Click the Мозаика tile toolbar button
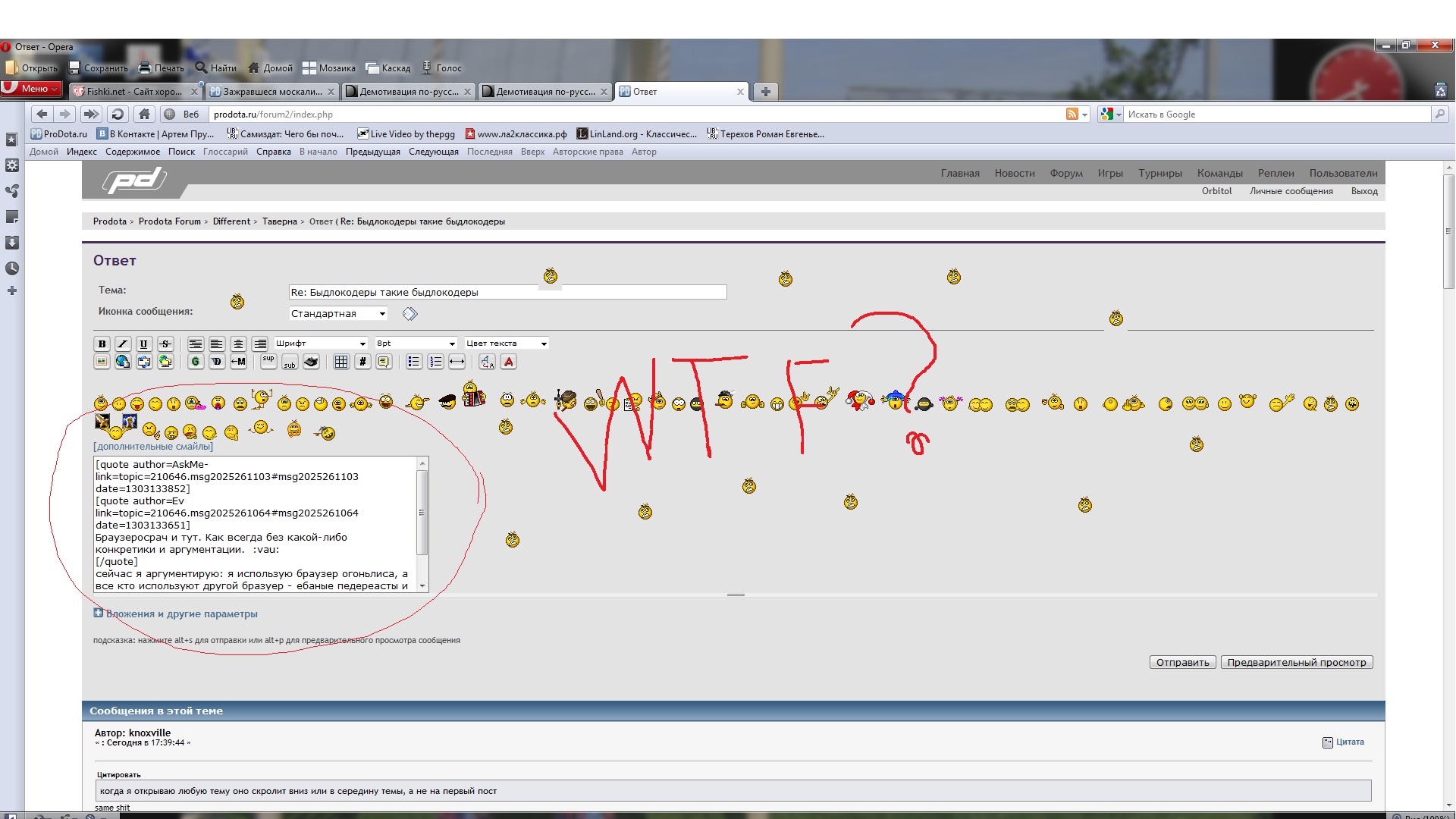The image size is (1456, 819). click(x=329, y=68)
